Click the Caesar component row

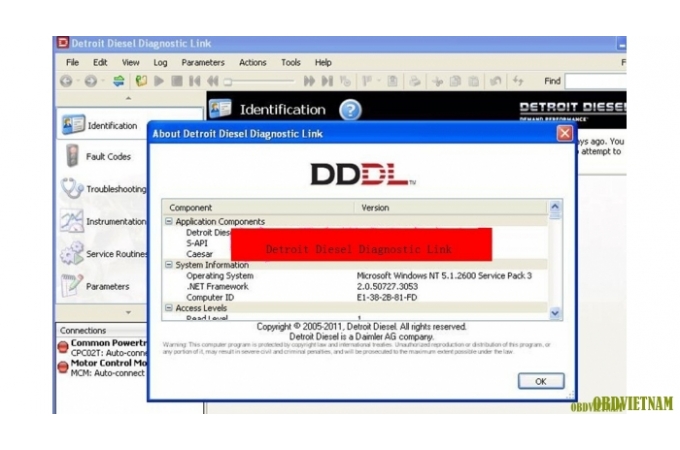pos(199,254)
